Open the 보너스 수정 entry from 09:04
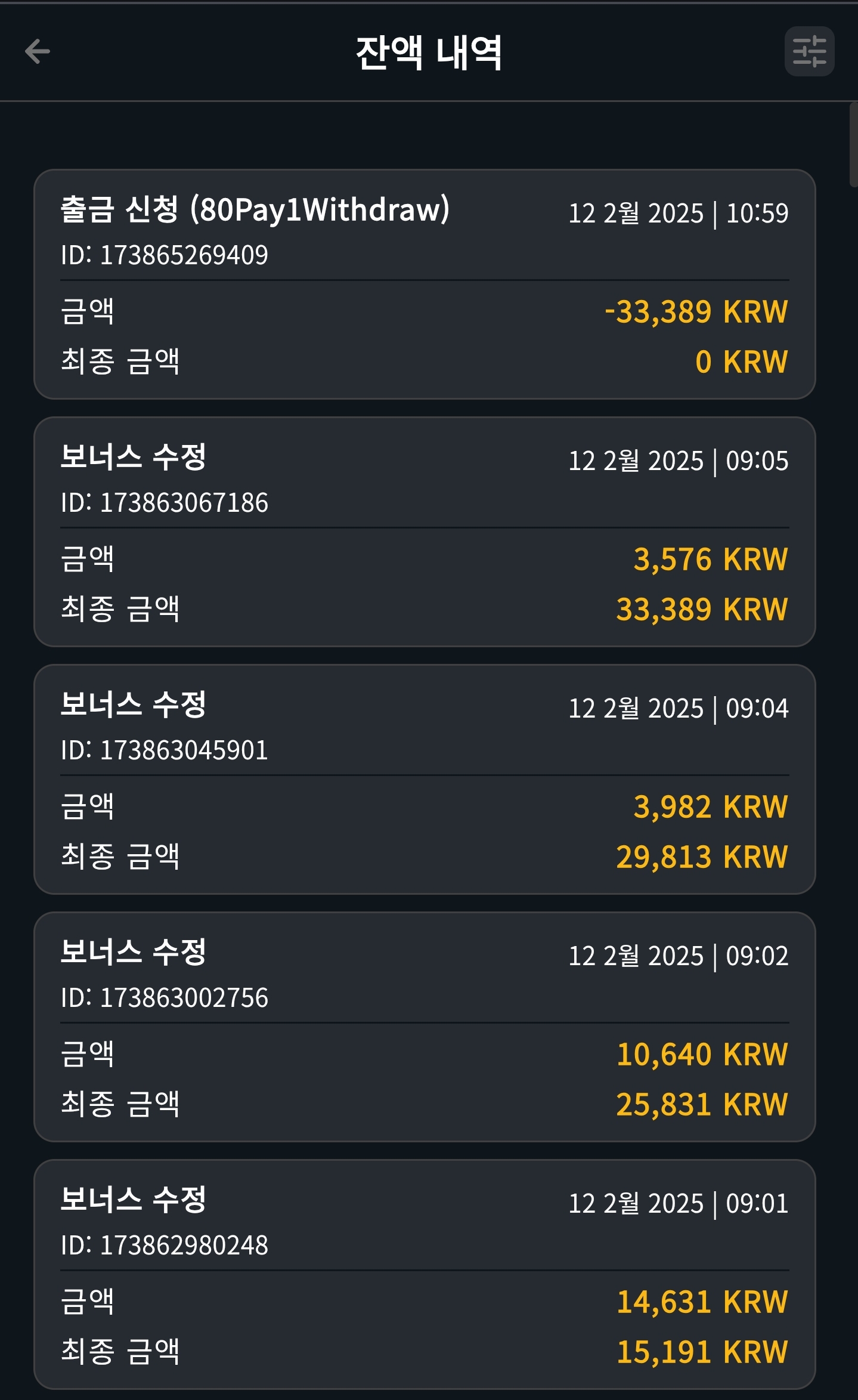 [425, 779]
